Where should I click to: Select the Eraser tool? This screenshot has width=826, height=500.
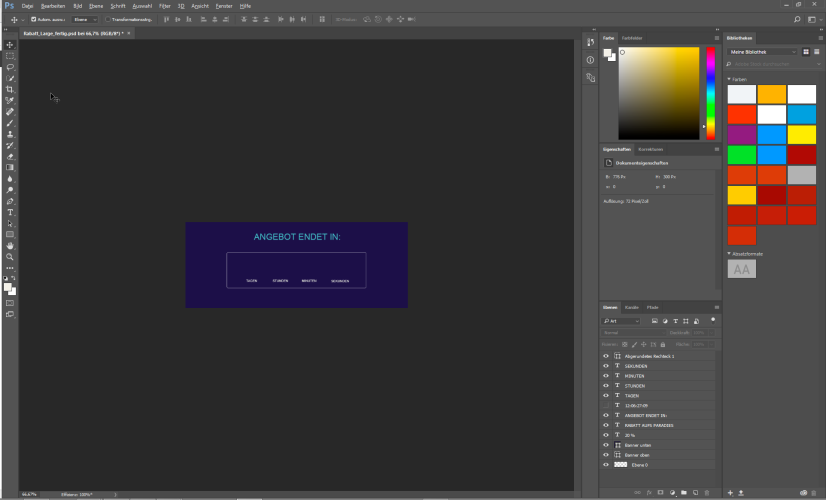10,156
